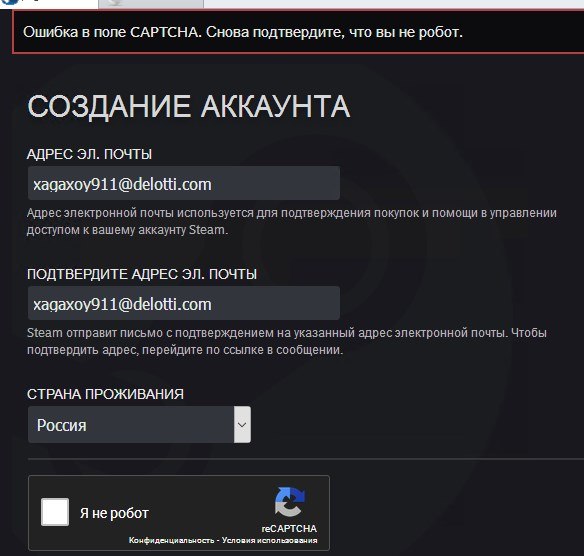Screen dimensions: 584x556
Task: Open the "Страна проживания" dropdown showing Россия
Action: coord(139,425)
